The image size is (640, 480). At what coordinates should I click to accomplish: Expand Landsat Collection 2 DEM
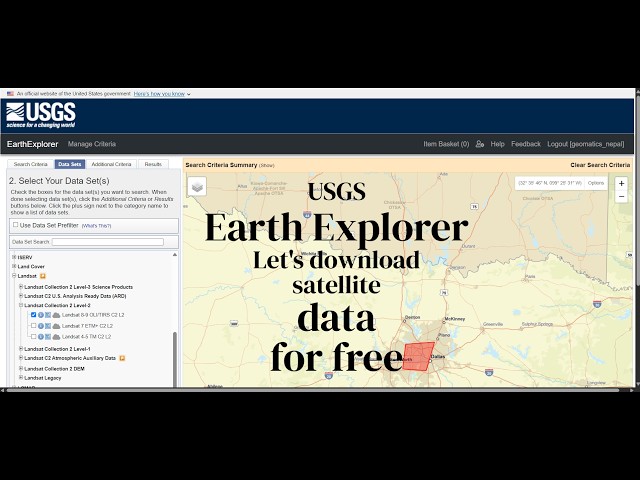pos(21,368)
